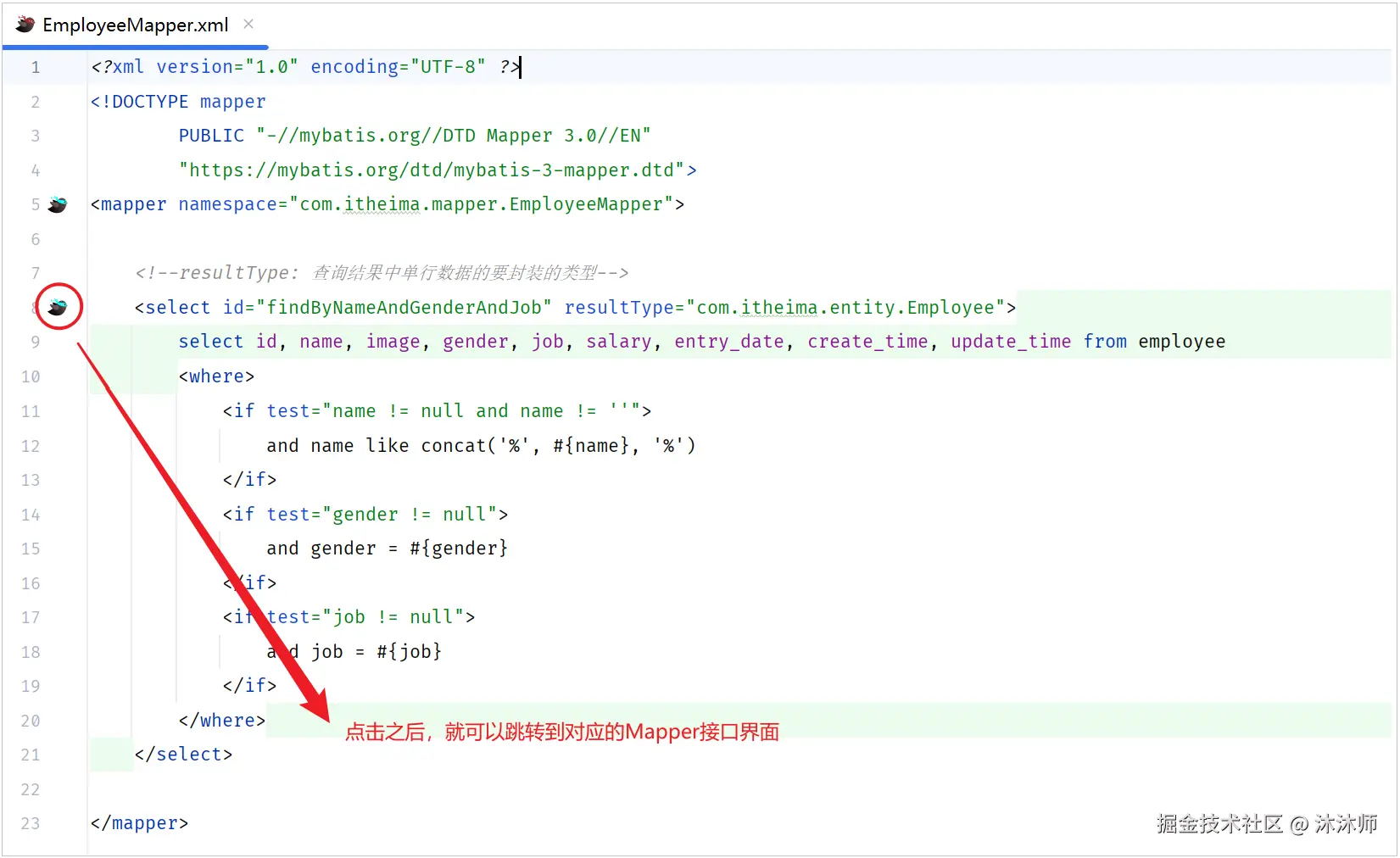Click the resultType comment on line 7

pos(382,272)
